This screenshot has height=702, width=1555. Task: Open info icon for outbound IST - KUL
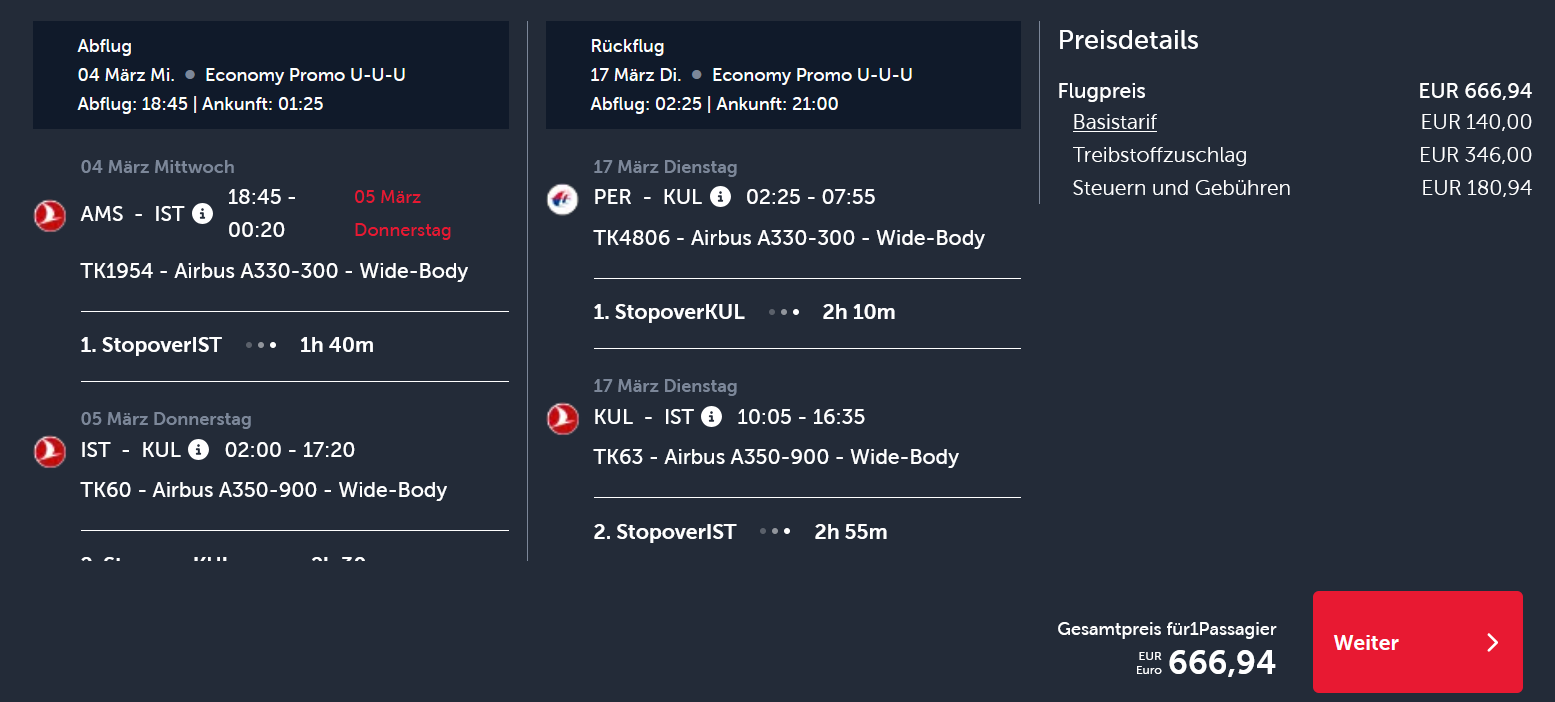[x=198, y=449]
